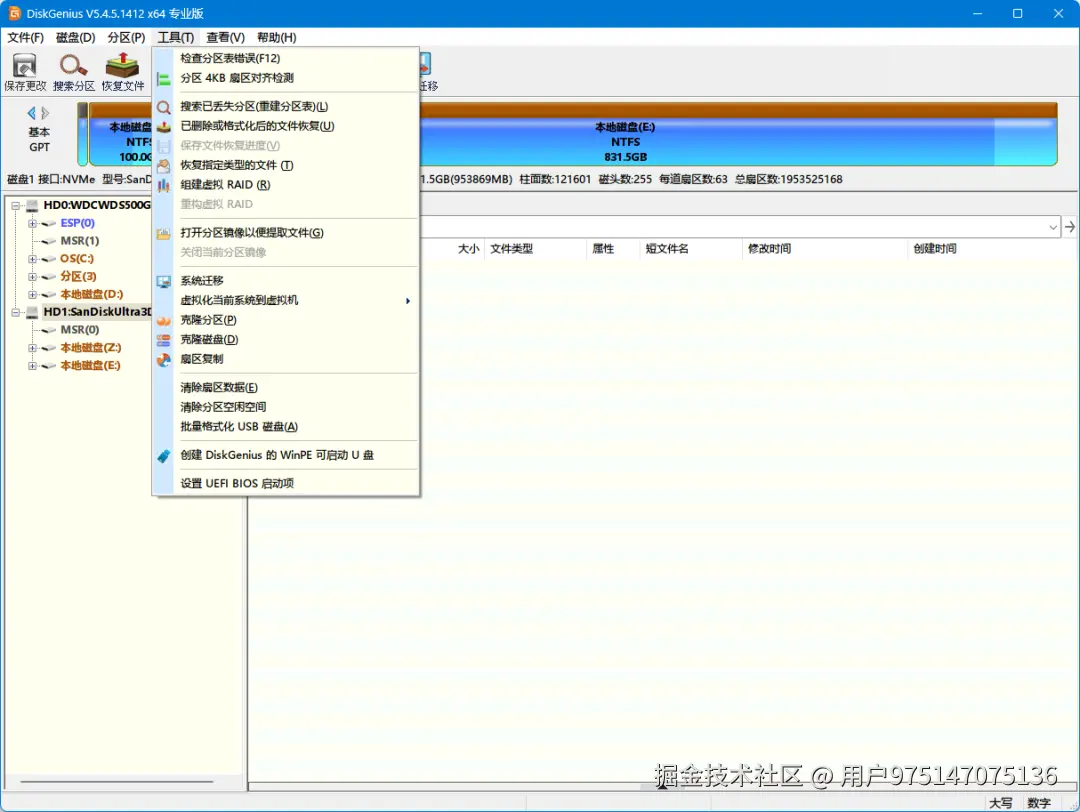
Task: Expand the 本地磁盘(E:) node
Action: (32, 366)
